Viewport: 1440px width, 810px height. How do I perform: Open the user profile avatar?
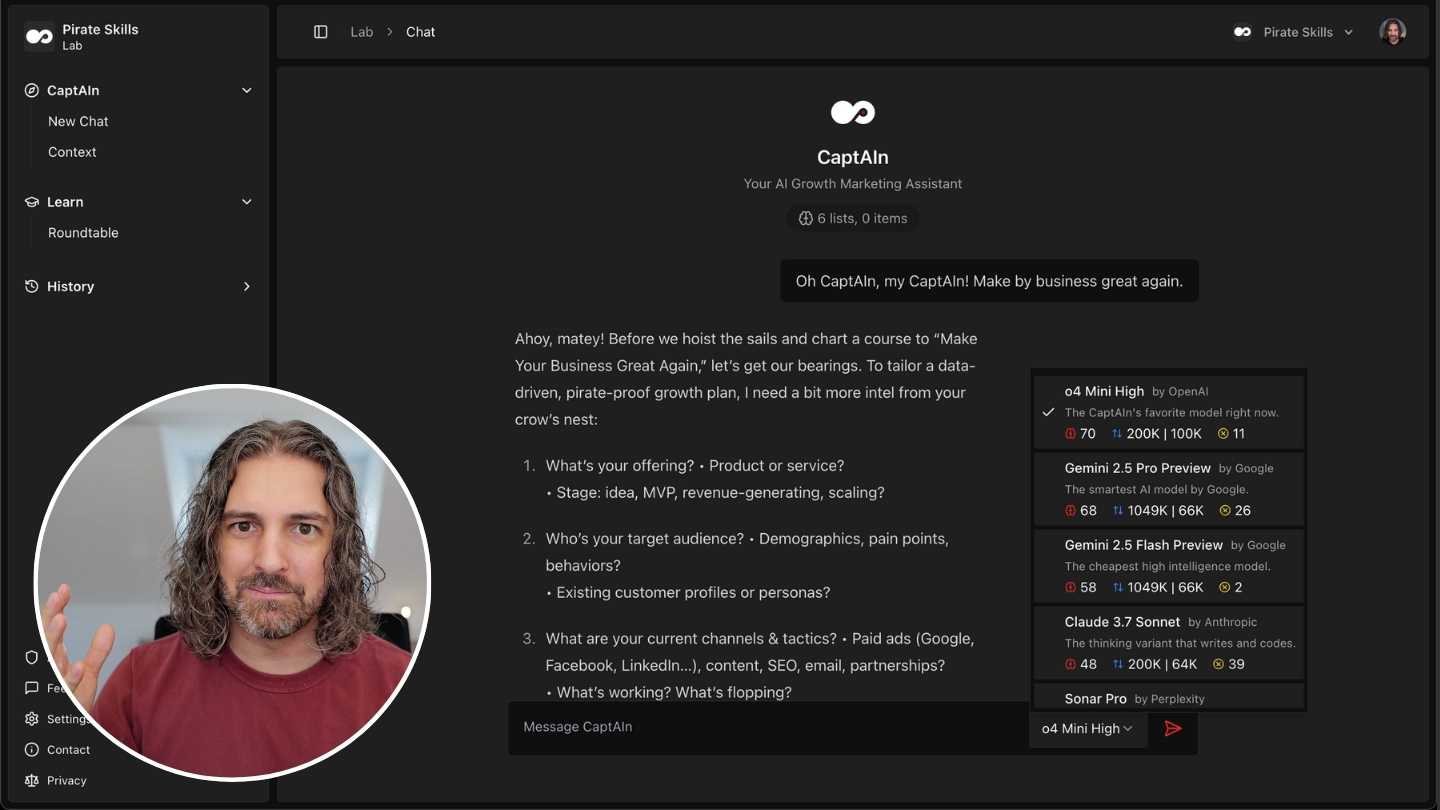(x=1392, y=32)
